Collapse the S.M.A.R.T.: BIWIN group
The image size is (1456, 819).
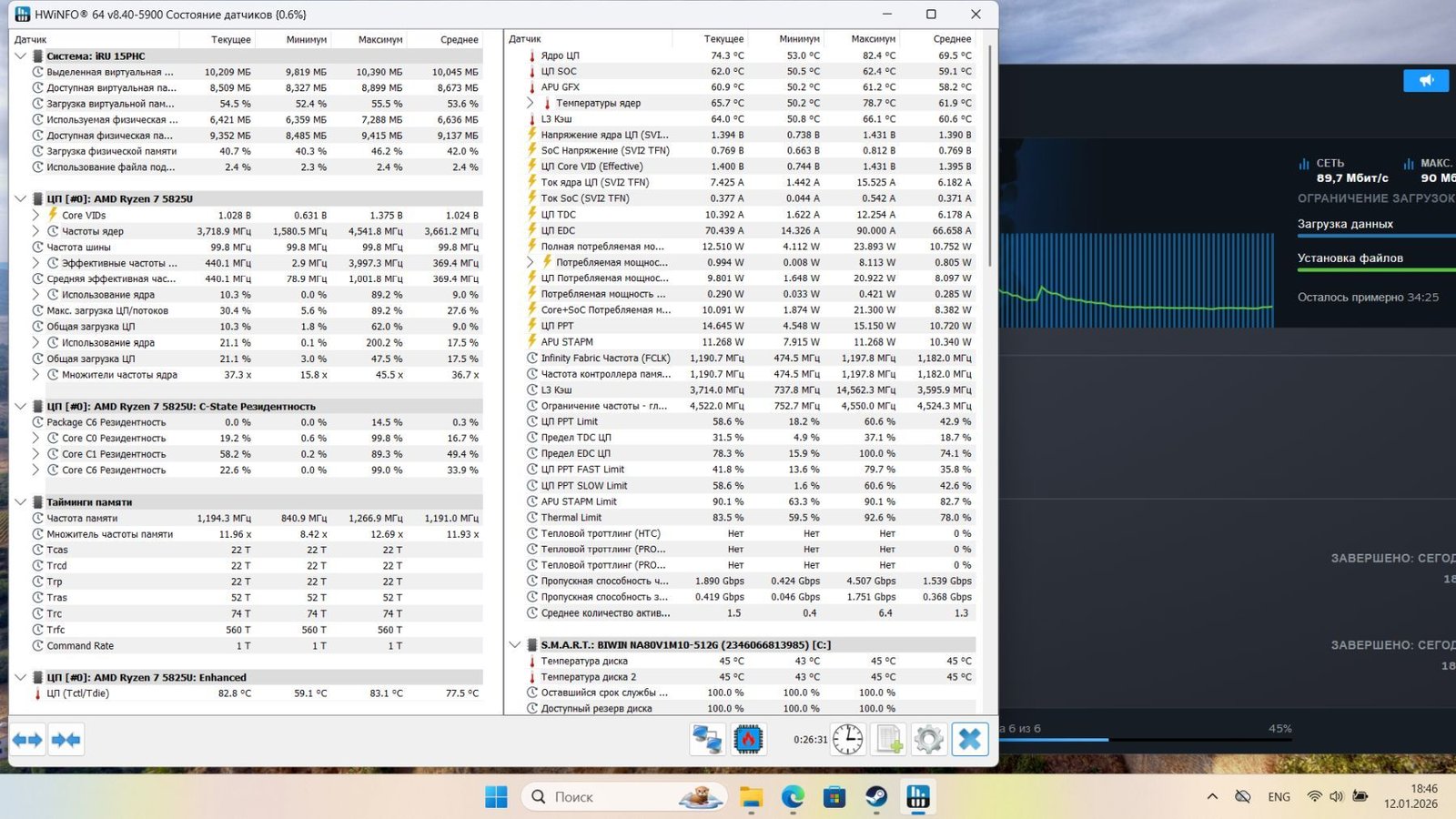click(x=515, y=644)
